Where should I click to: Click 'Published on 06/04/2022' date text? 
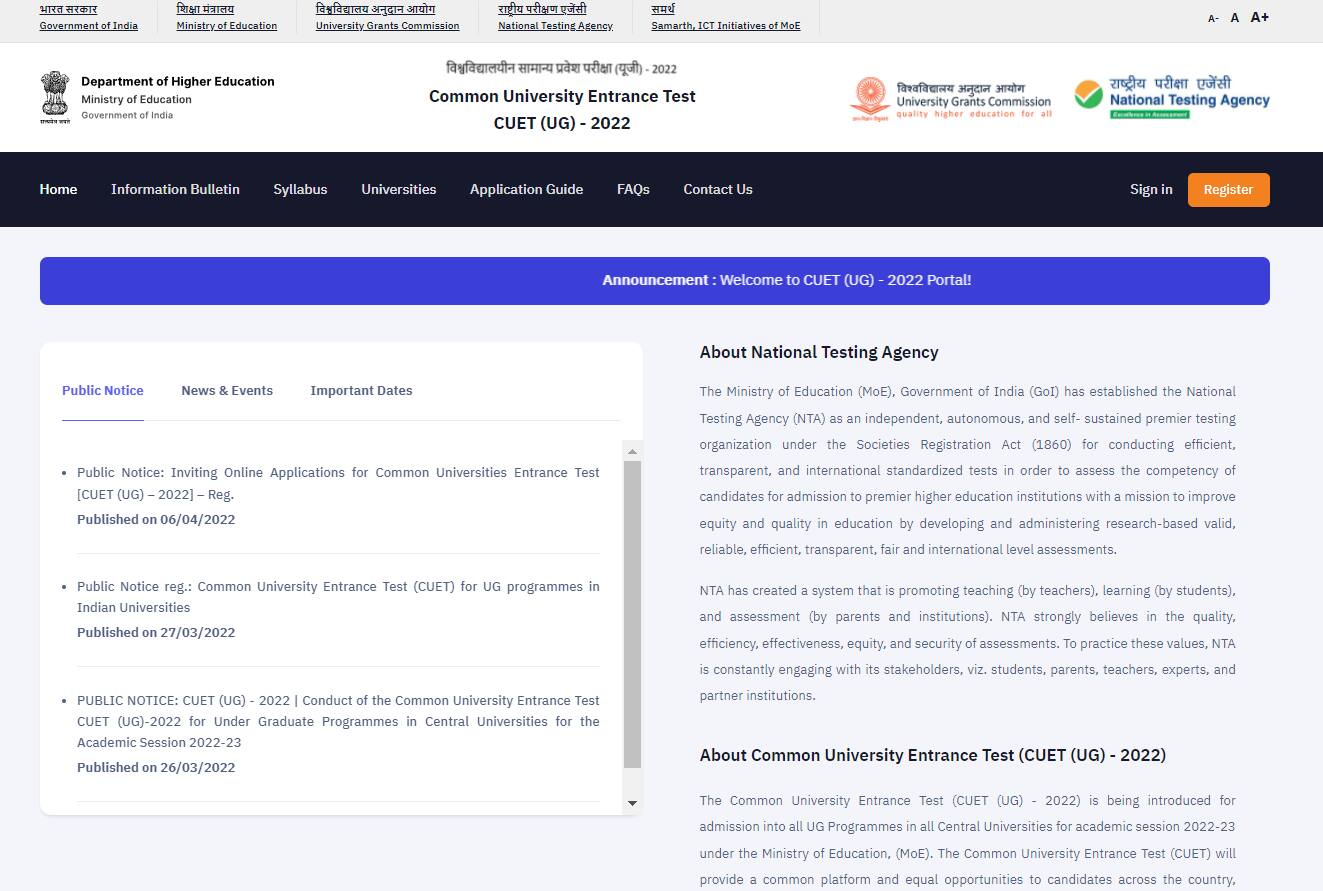[x=156, y=519]
